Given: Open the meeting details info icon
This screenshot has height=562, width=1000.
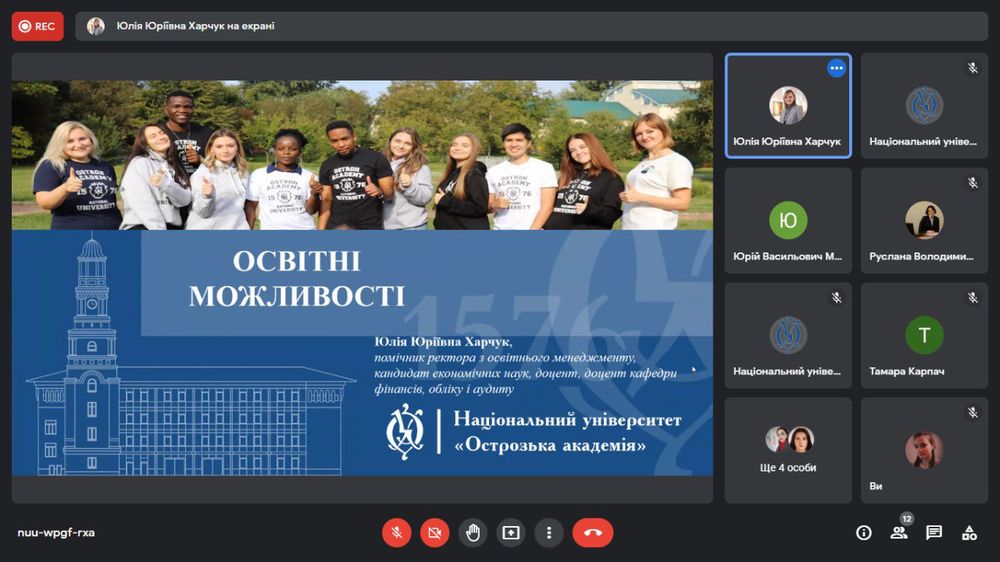Looking at the screenshot, I should point(864,533).
